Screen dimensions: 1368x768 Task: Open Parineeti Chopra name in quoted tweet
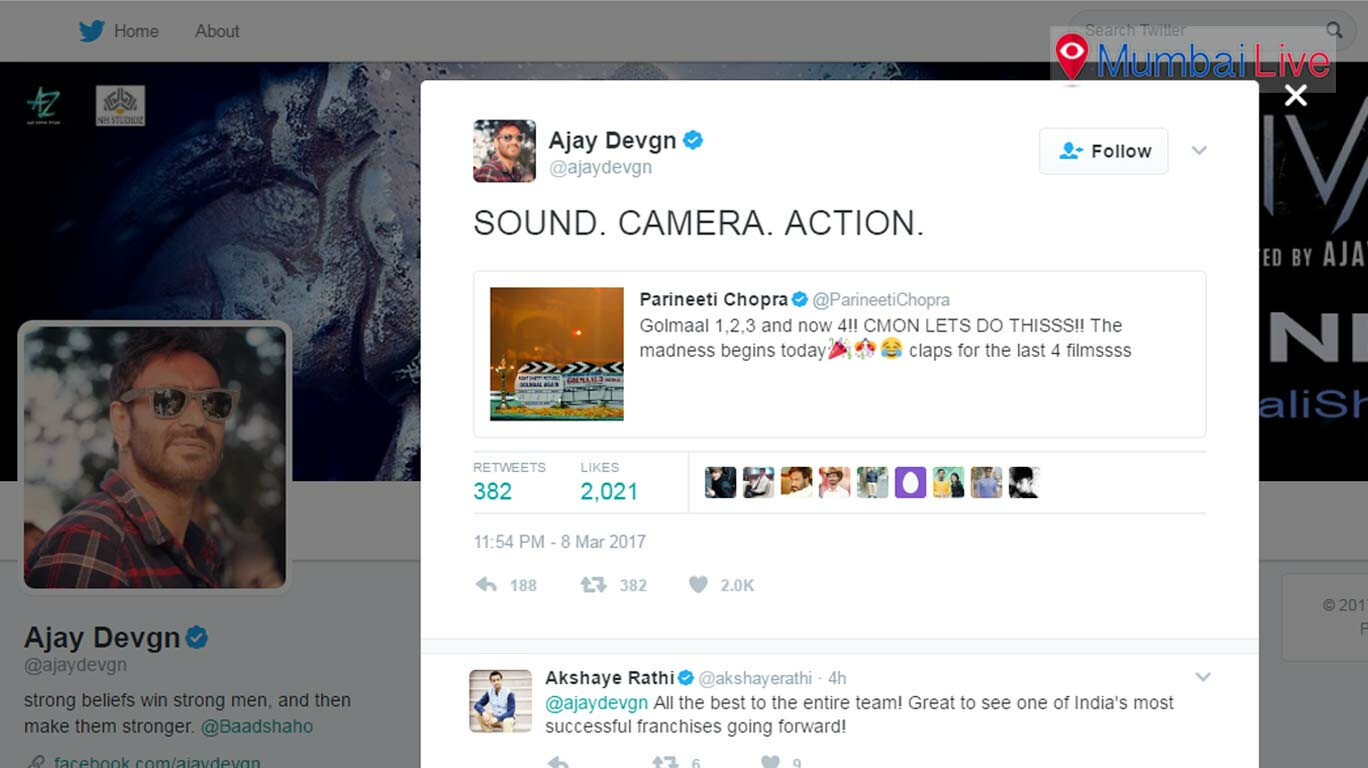pos(714,299)
